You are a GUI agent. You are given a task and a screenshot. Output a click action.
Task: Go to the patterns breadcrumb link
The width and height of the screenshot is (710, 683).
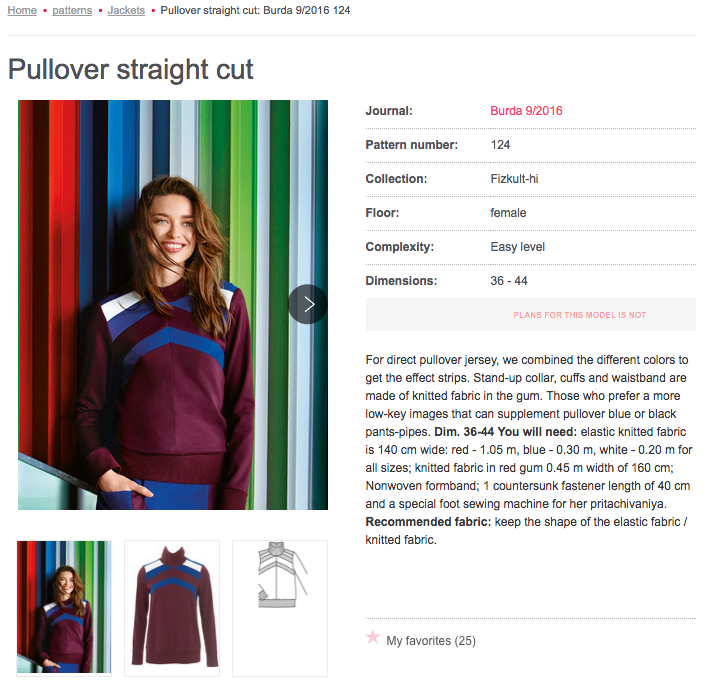72,10
